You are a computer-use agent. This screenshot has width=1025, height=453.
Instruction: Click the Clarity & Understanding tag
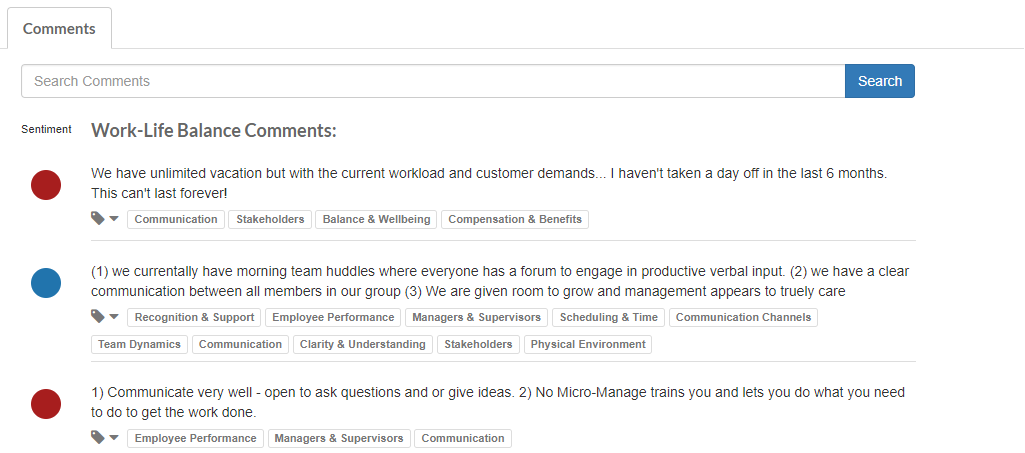(x=363, y=344)
